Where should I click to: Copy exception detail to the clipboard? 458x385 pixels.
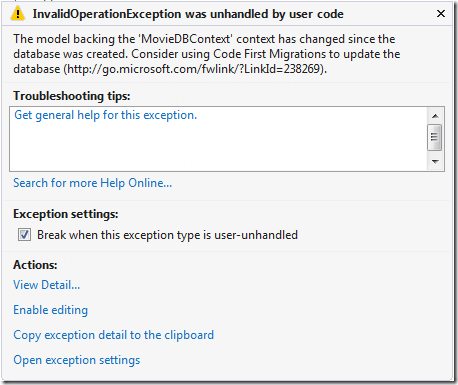(114, 335)
